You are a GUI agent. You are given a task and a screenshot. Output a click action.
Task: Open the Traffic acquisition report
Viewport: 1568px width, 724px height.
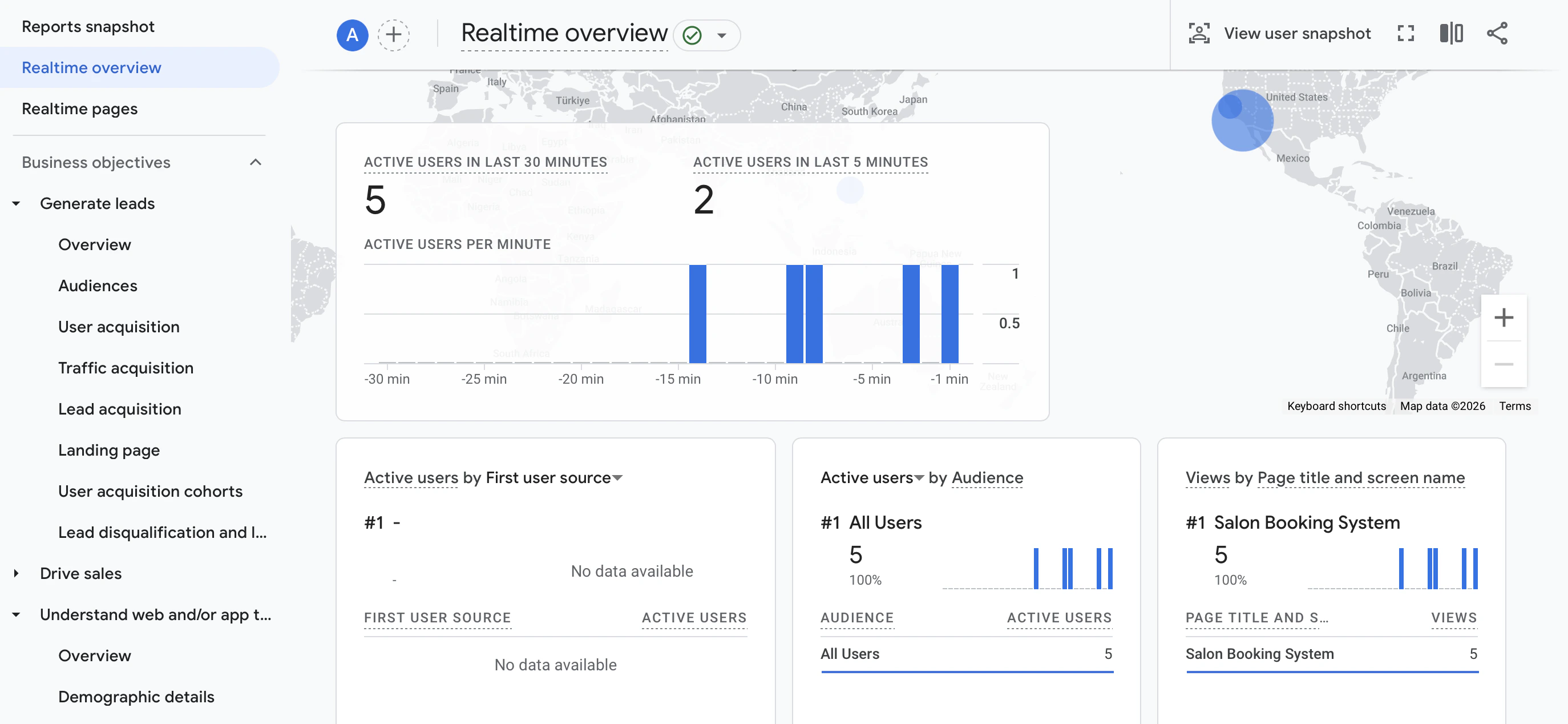tap(126, 368)
